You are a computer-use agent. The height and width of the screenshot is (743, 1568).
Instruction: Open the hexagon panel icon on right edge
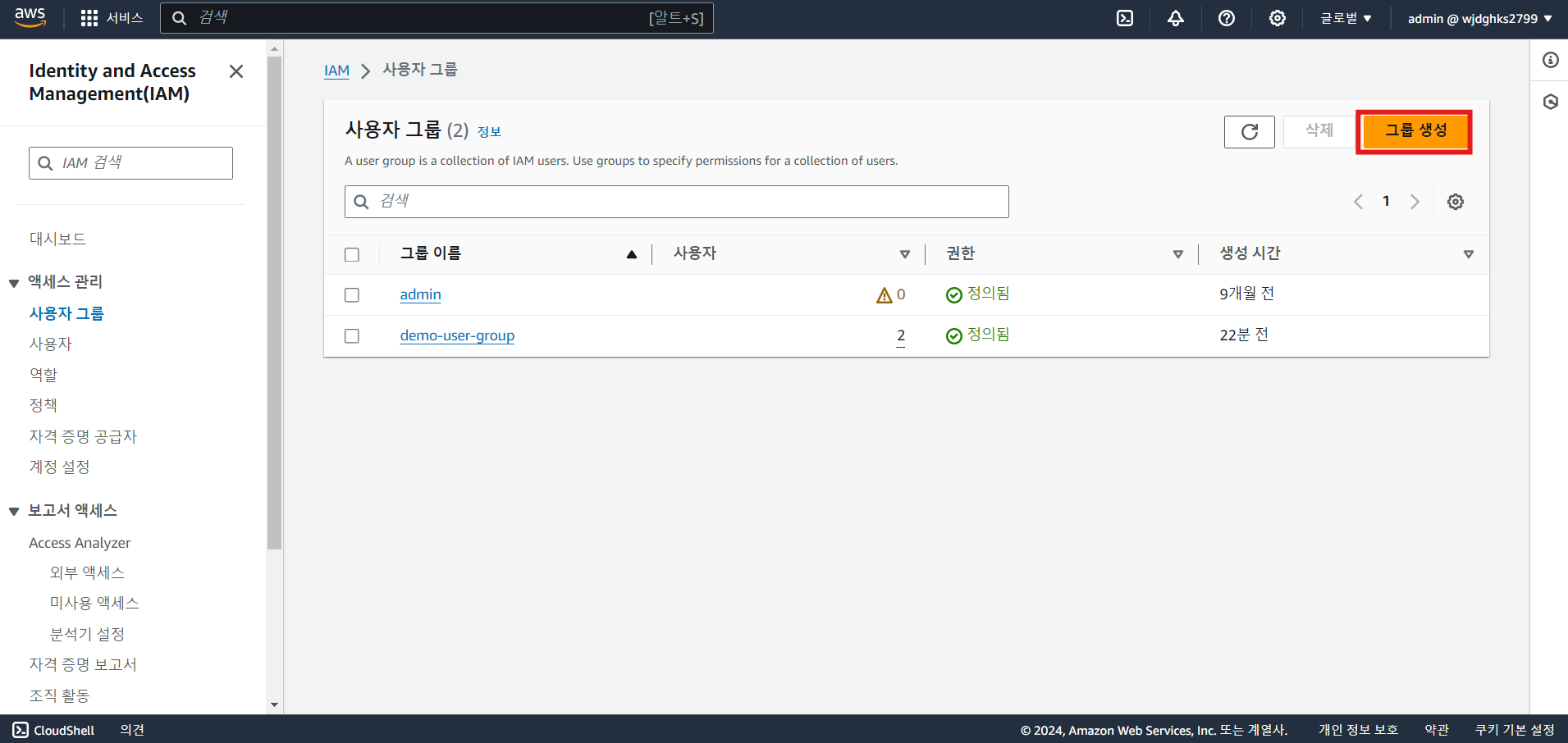[1550, 102]
